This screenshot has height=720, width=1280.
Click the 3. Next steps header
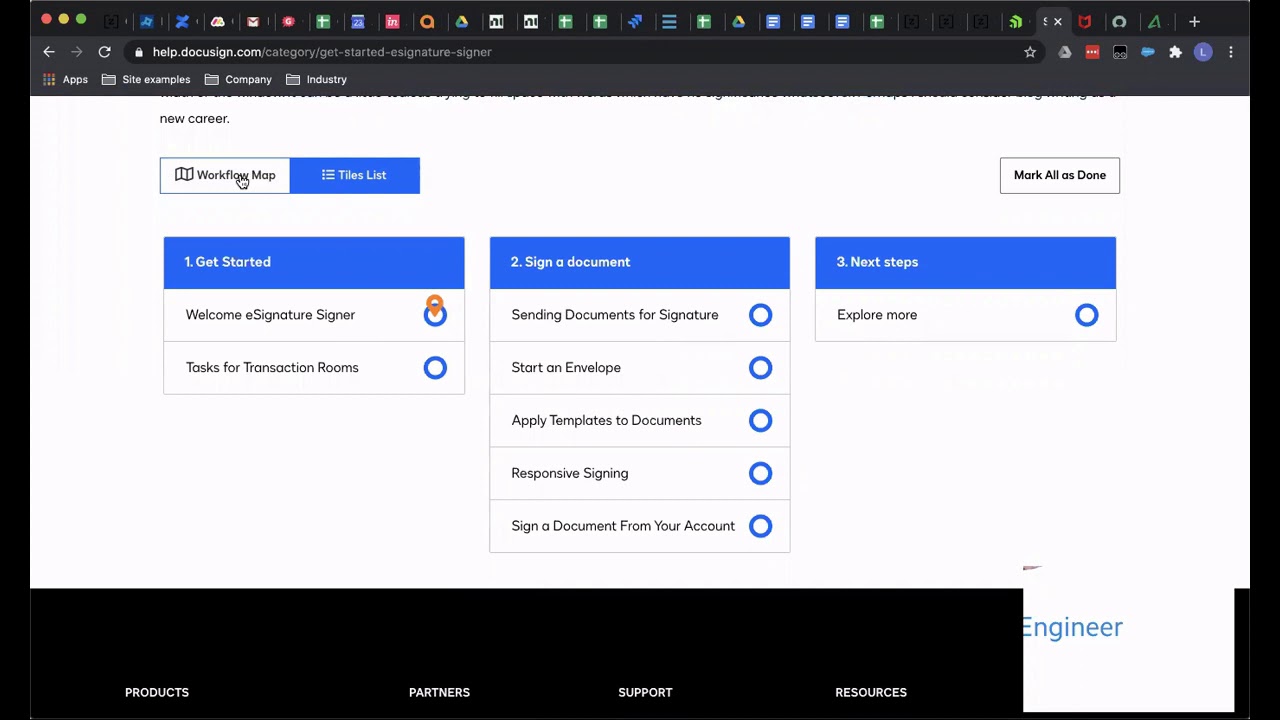tap(966, 262)
